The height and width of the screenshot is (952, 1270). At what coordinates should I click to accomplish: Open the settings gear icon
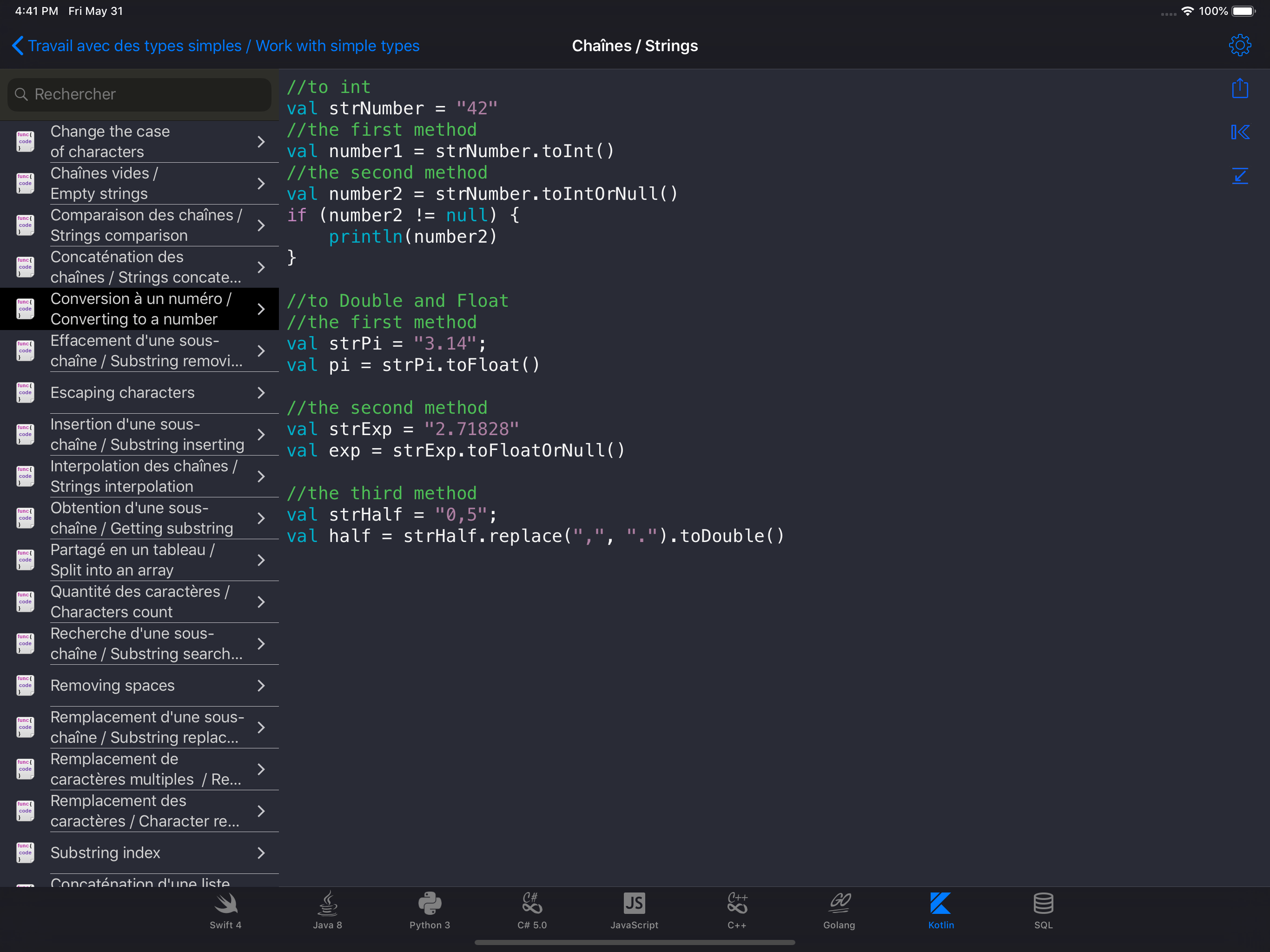coord(1240,46)
